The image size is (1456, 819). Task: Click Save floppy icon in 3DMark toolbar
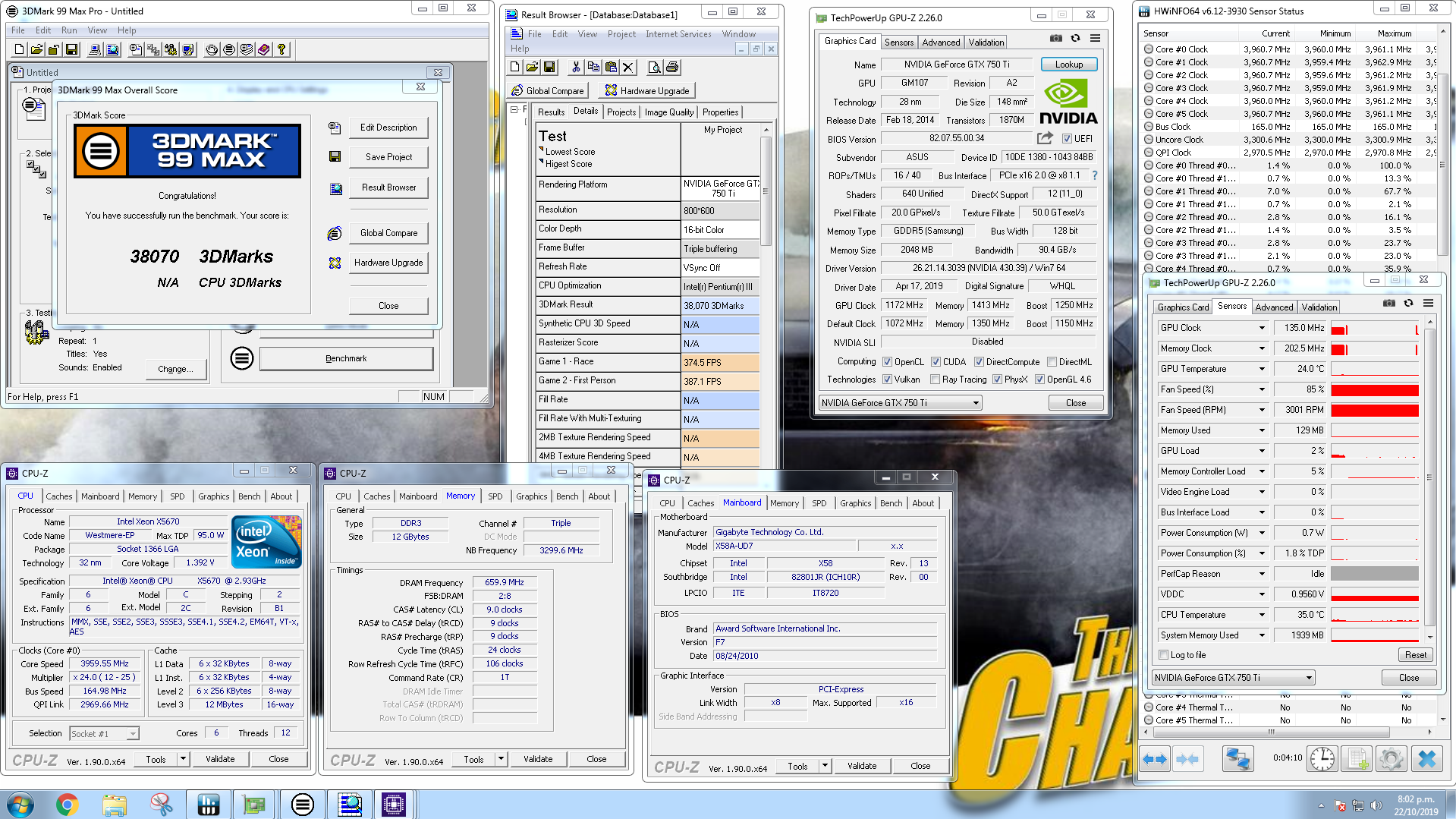click(71, 49)
